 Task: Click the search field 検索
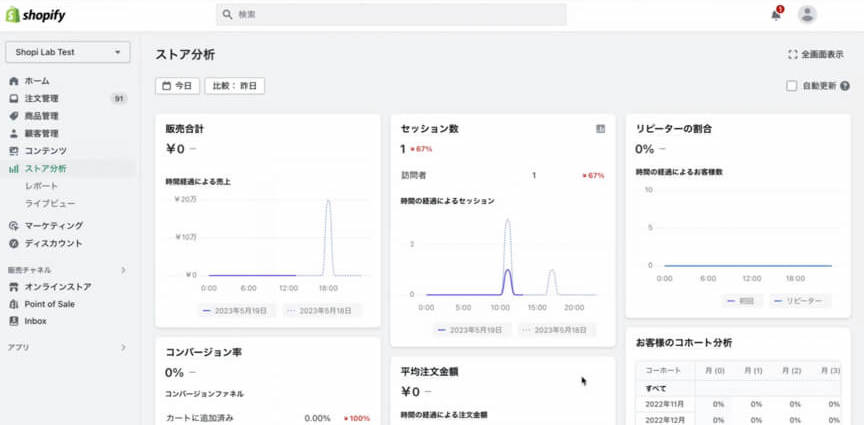[391, 15]
